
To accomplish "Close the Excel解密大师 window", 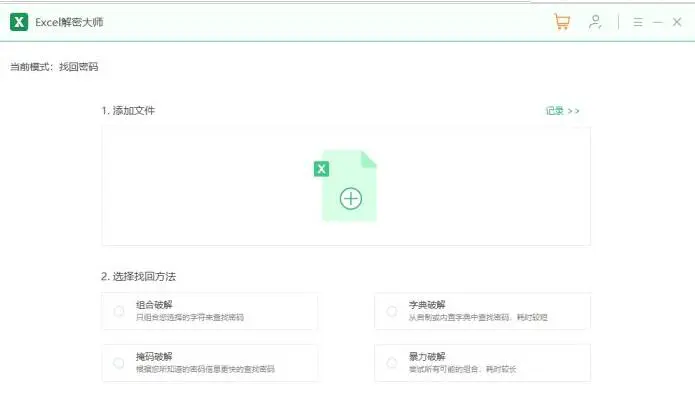I will [x=677, y=22].
